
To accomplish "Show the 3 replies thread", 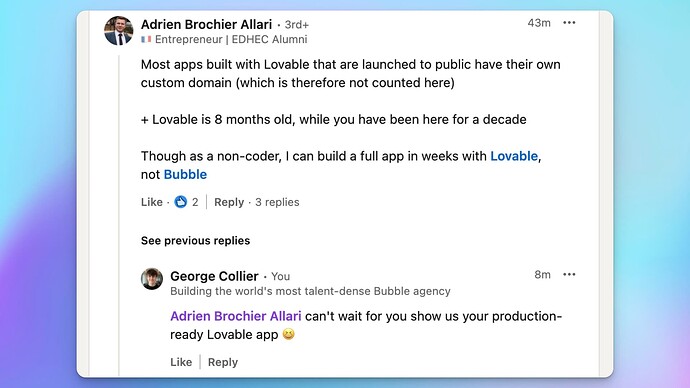I will point(277,202).
